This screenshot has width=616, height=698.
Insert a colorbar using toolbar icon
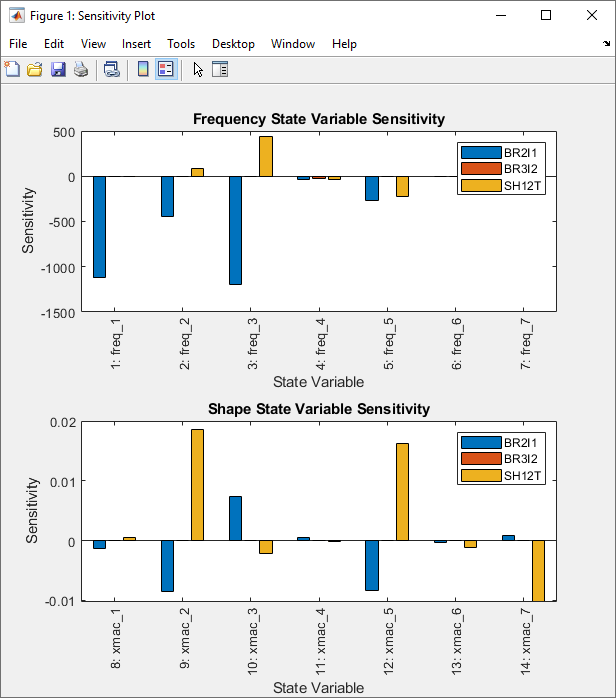click(143, 69)
